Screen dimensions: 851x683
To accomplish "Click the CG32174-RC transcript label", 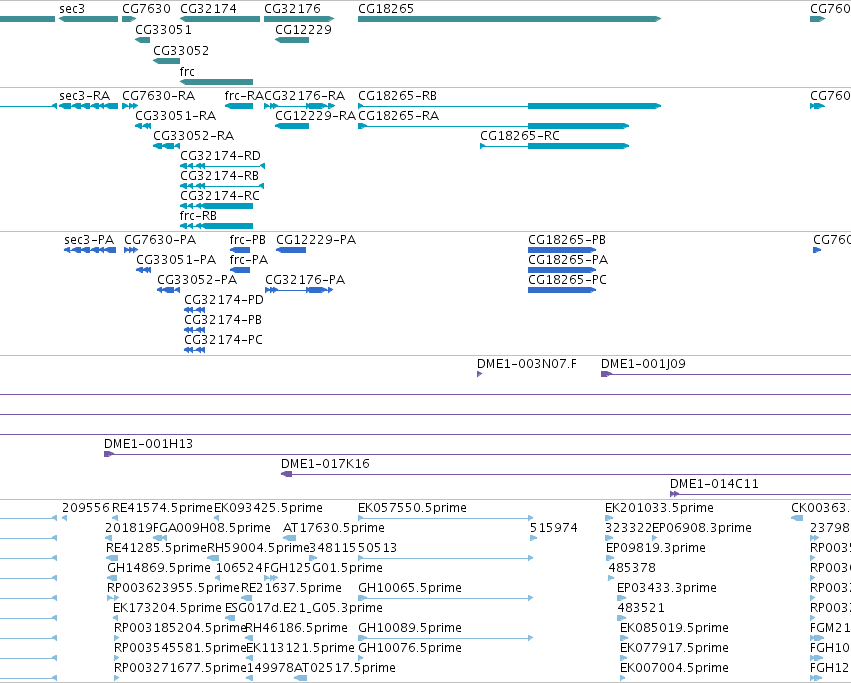I will click(220, 195).
